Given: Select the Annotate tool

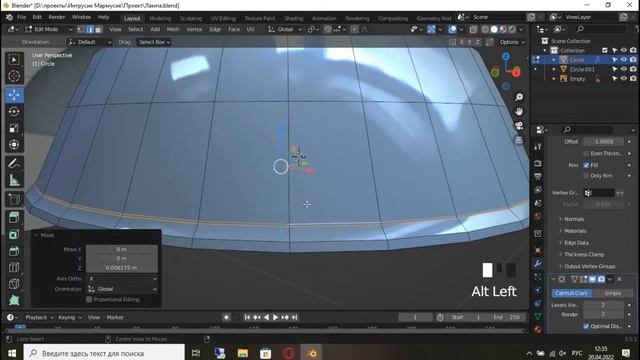Looking at the screenshot, I should tap(14, 164).
